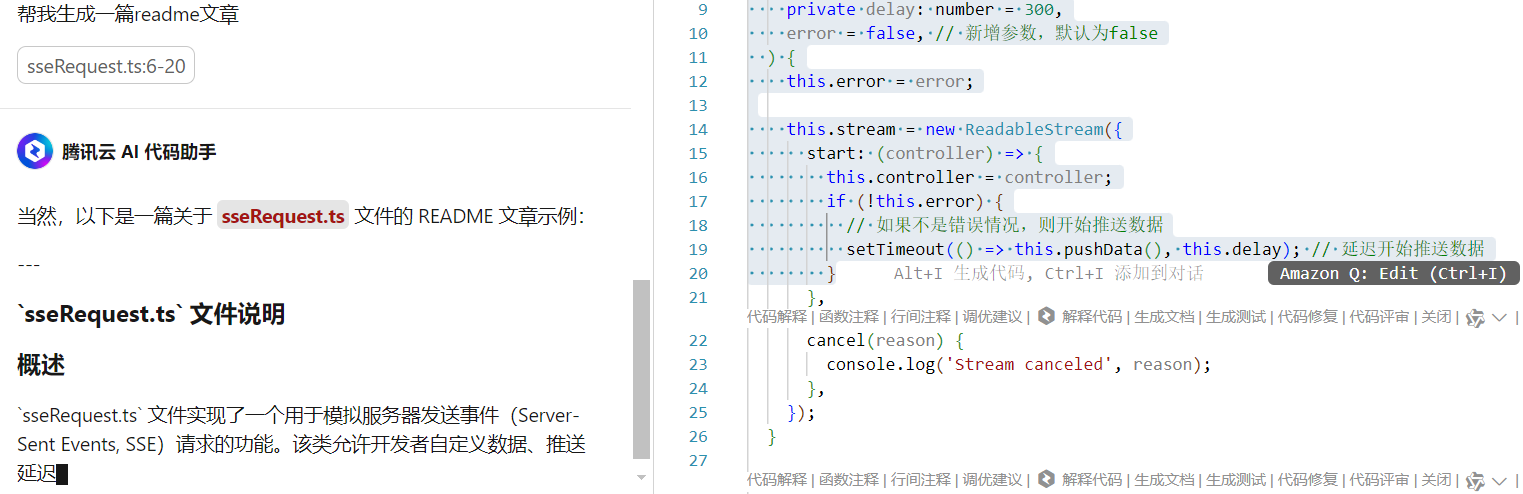Click 调优建议 in code lens below line 27

coord(993,480)
